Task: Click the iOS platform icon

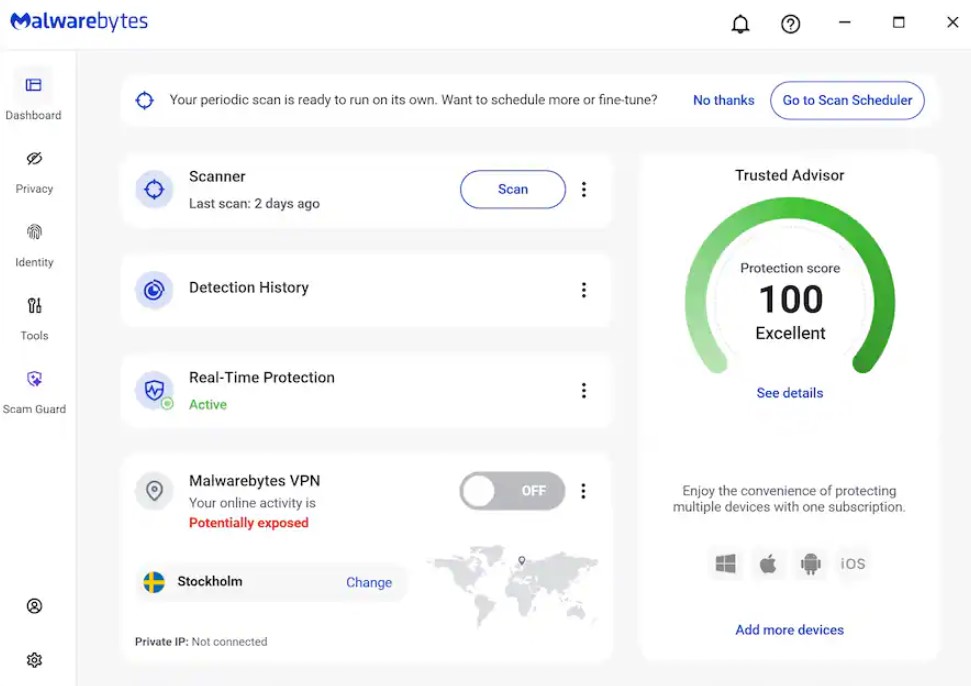Action: 853,564
